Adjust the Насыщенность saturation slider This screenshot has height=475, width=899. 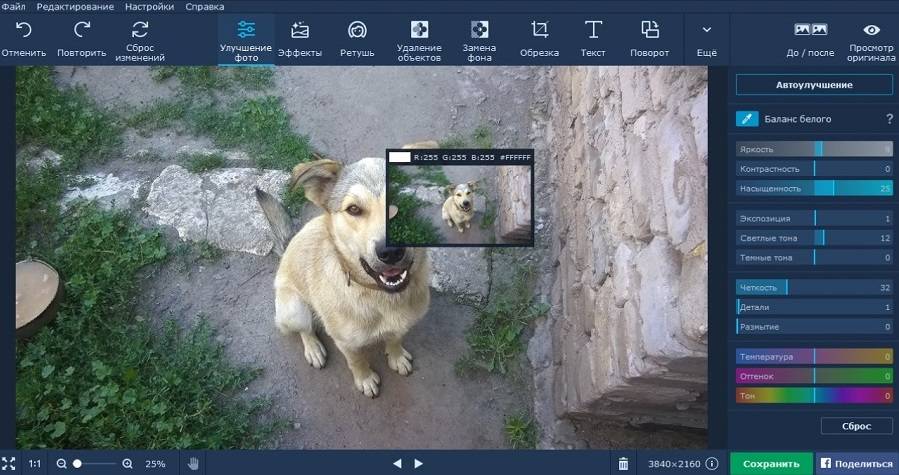833,188
